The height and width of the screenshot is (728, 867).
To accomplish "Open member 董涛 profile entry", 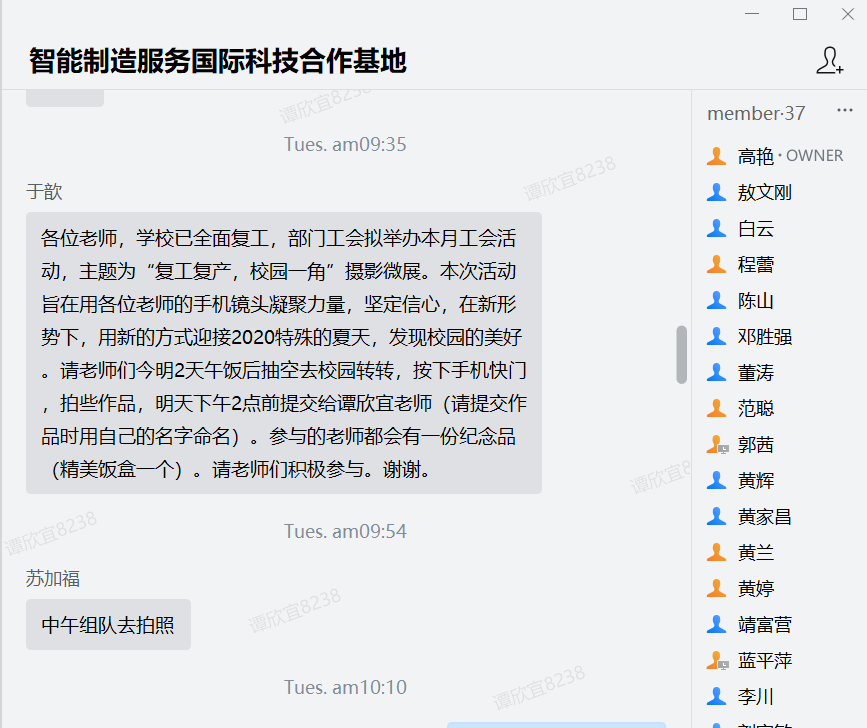I will 755,373.
